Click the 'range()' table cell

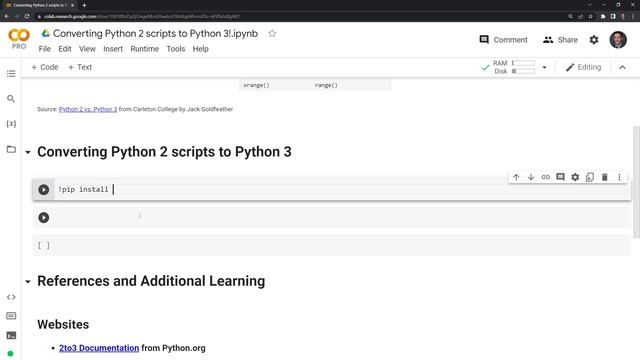point(326,85)
